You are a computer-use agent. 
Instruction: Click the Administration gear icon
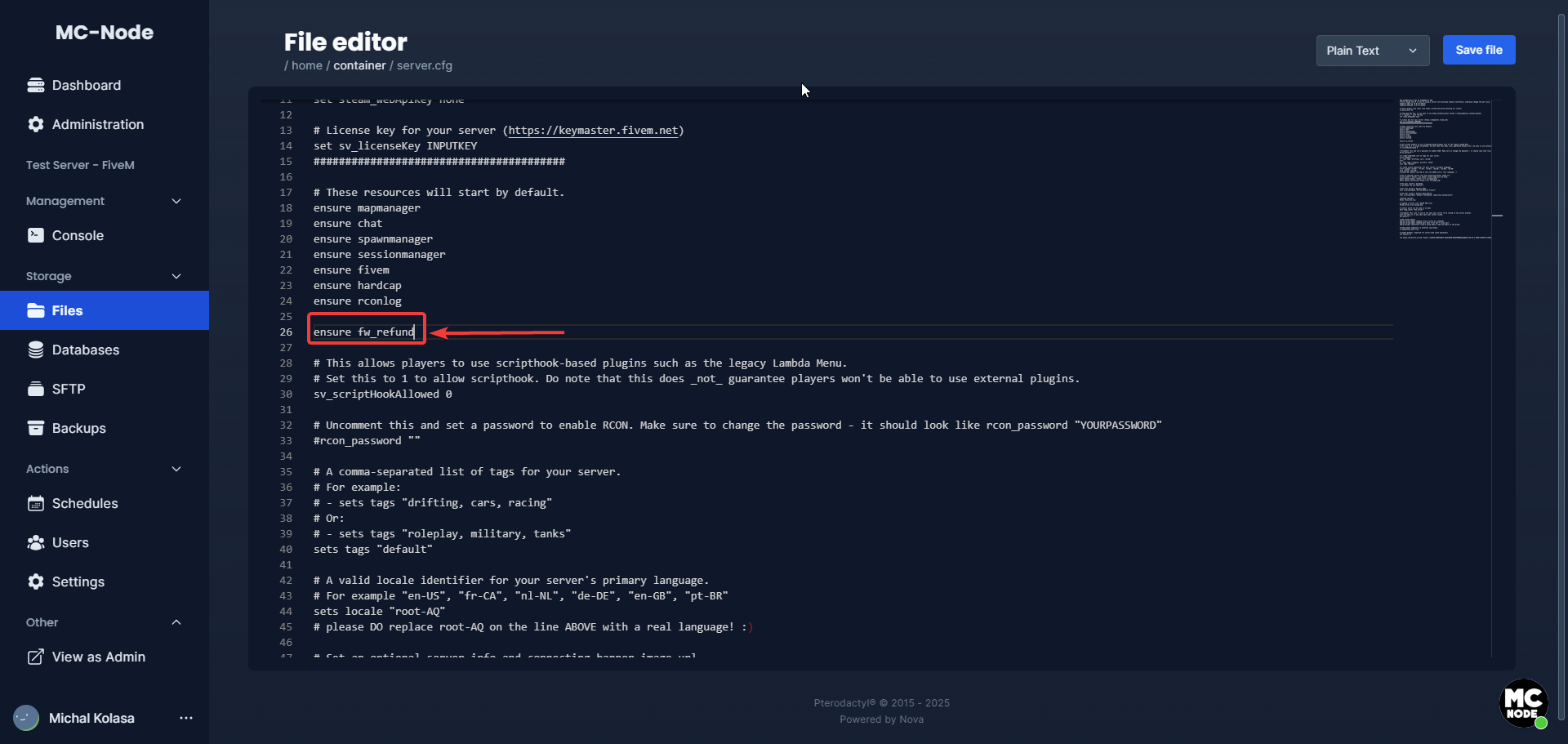click(36, 124)
